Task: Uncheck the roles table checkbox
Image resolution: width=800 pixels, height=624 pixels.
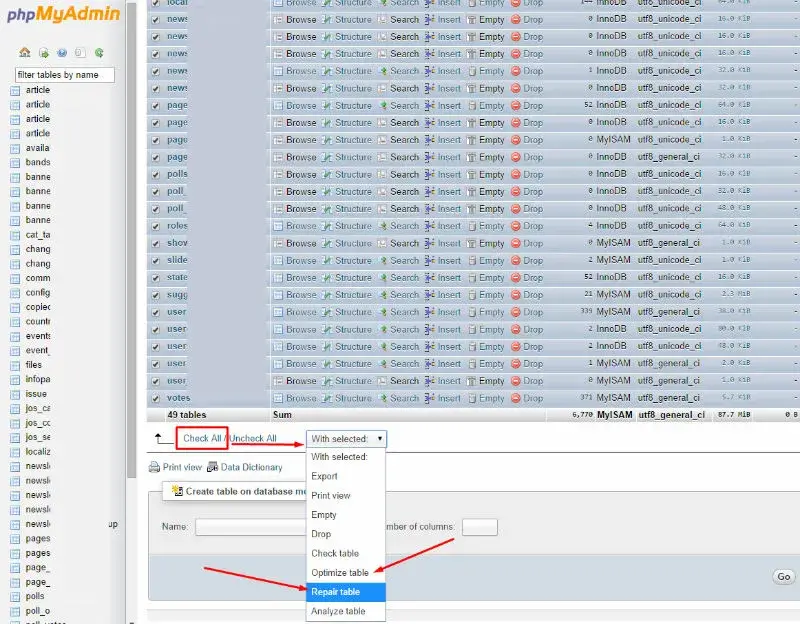Action: pyautogui.click(x=156, y=226)
